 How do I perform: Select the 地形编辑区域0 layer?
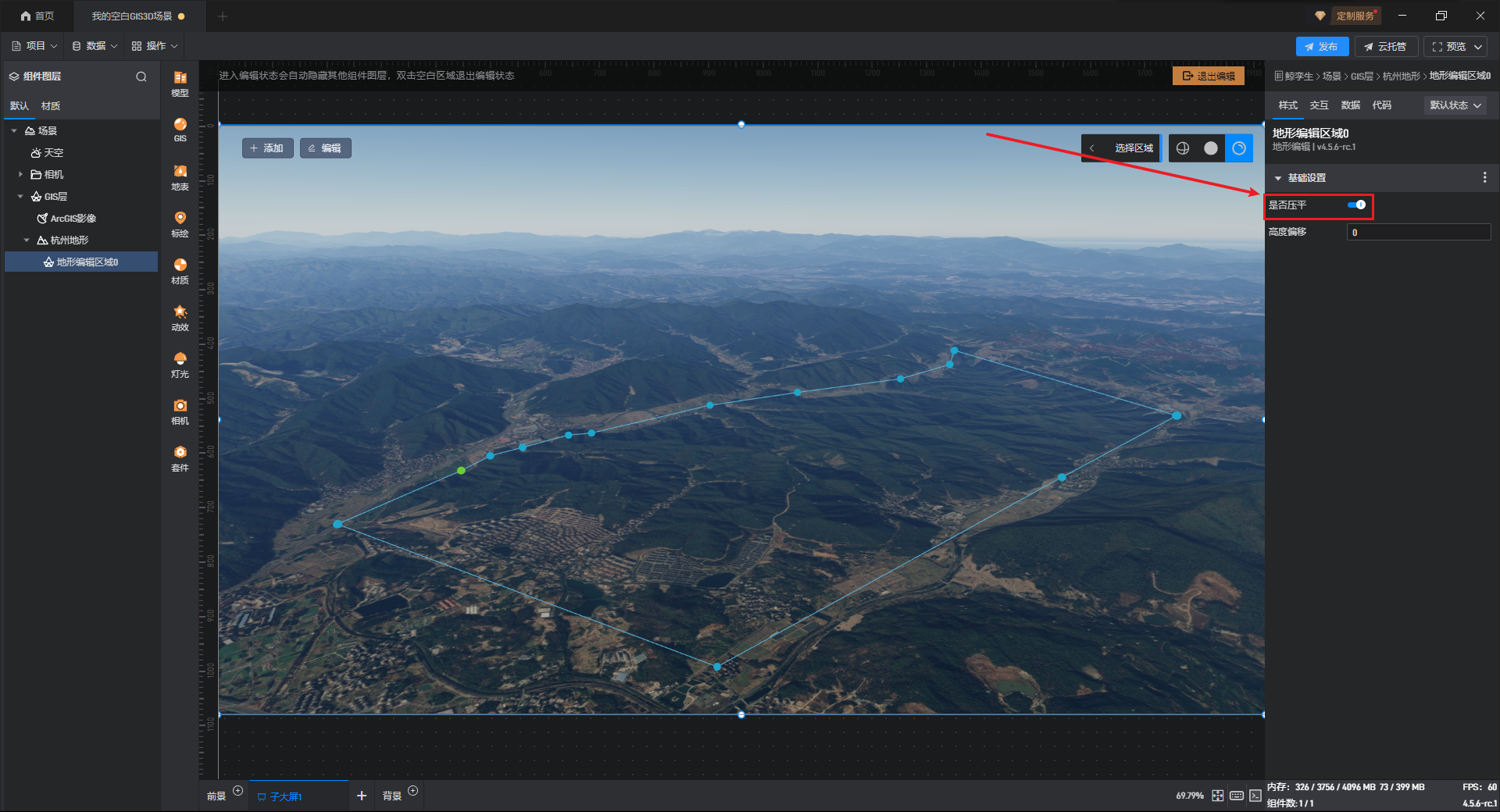click(x=81, y=262)
